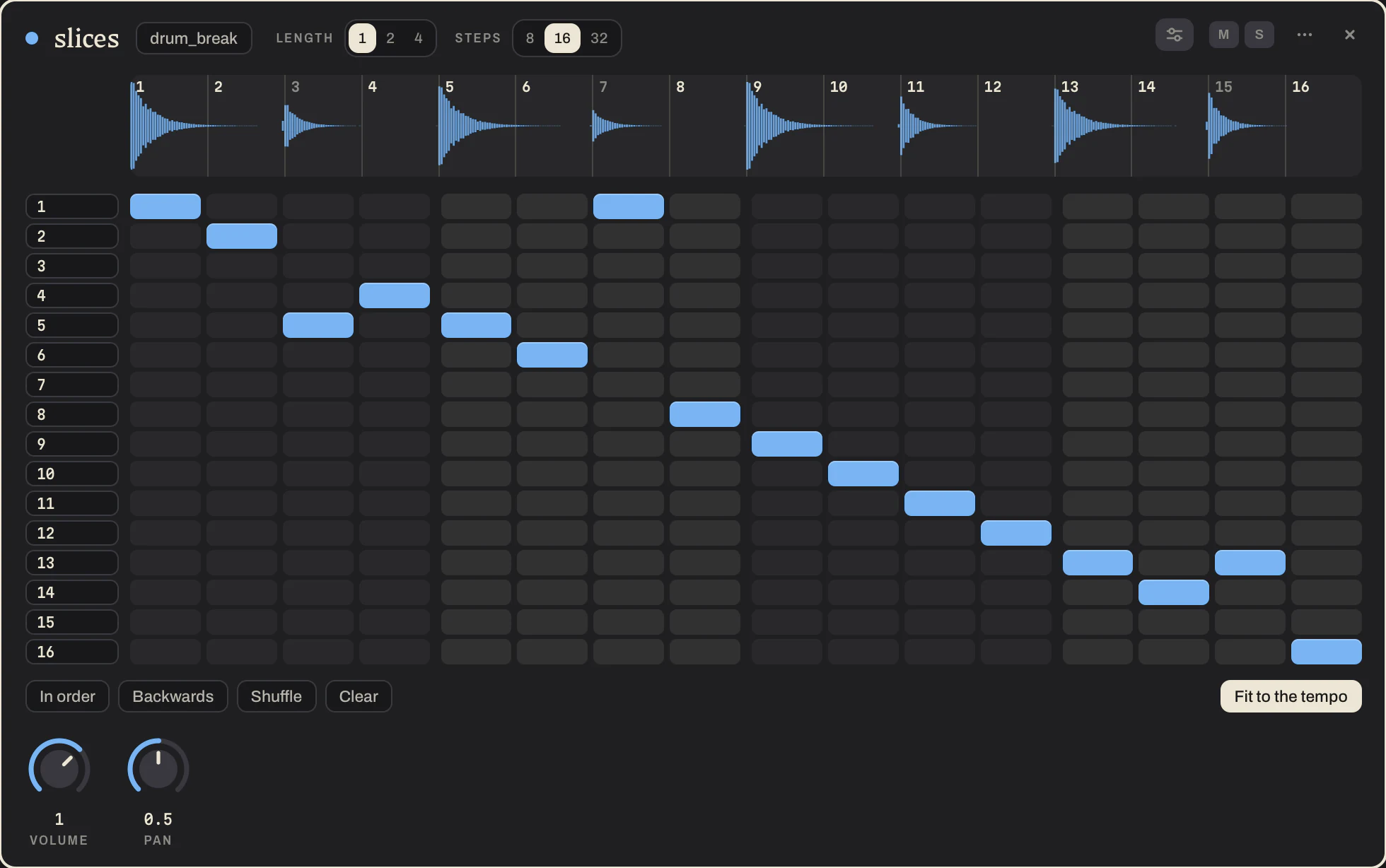Adjust the Volume knob
This screenshot has width=1386, height=868.
[x=59, y=769]
